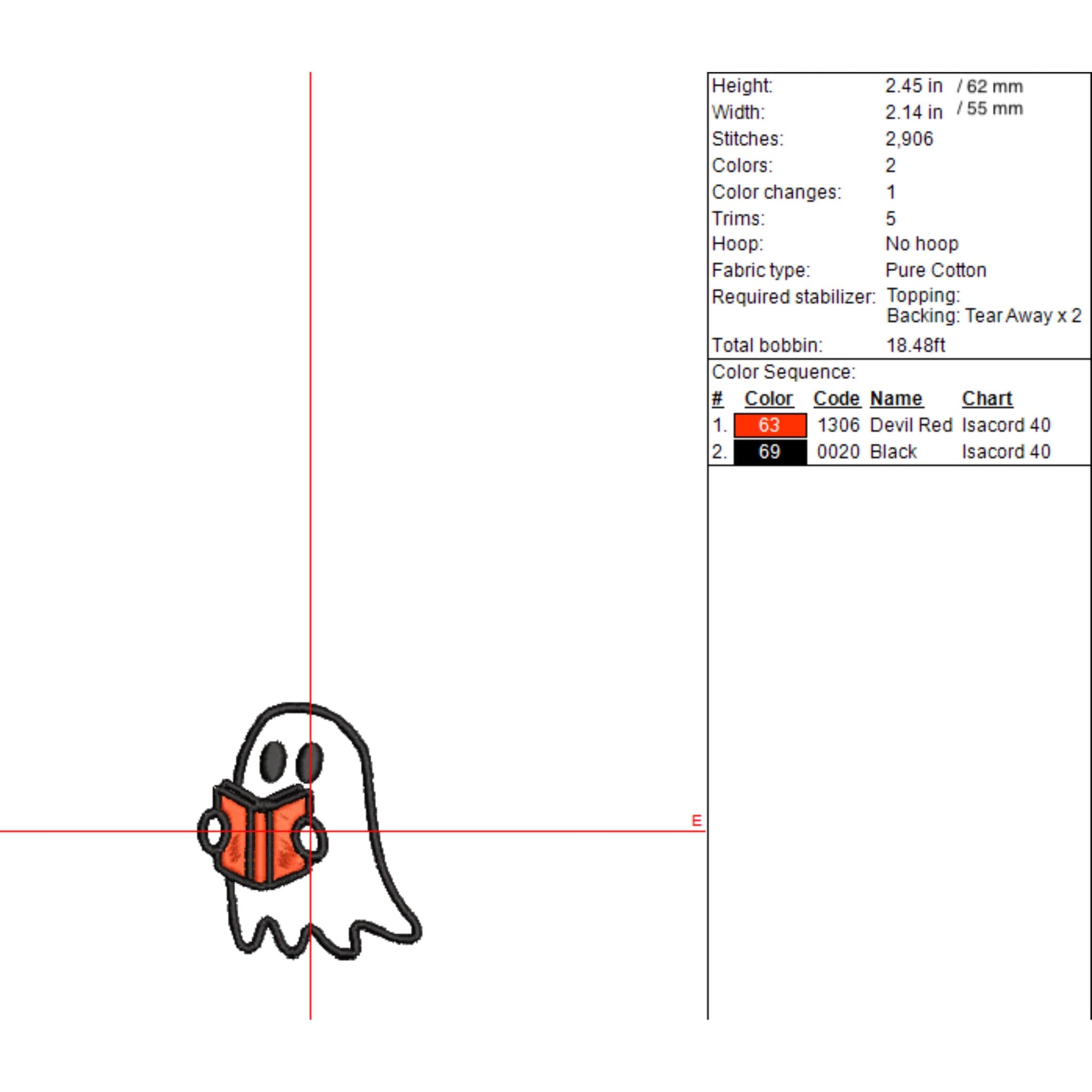Click the ghost's right eye
This screenshot has height=1092, width=1092.
click(x=310, y=763)
